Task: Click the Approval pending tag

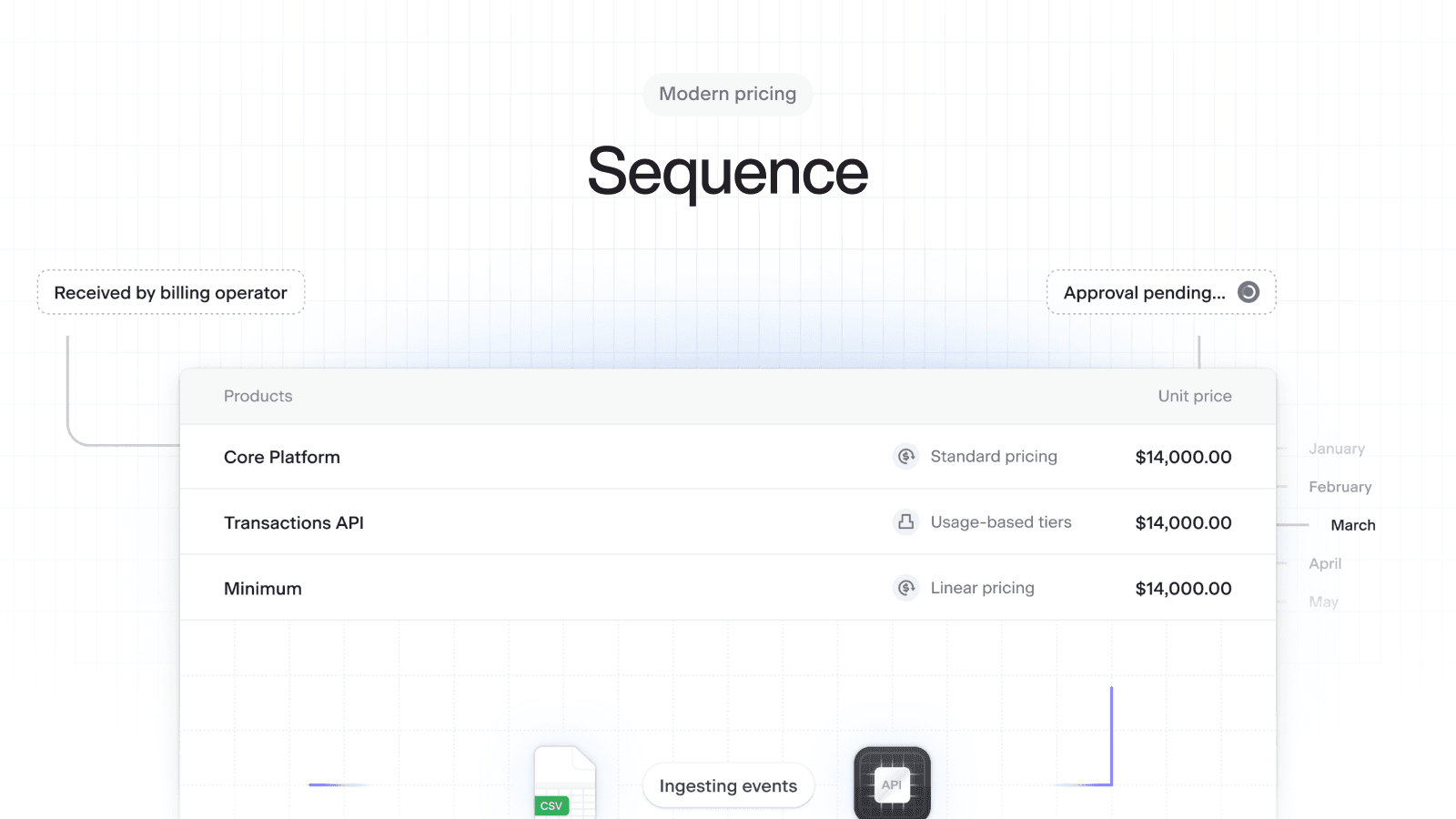Action: [1161, 292]
